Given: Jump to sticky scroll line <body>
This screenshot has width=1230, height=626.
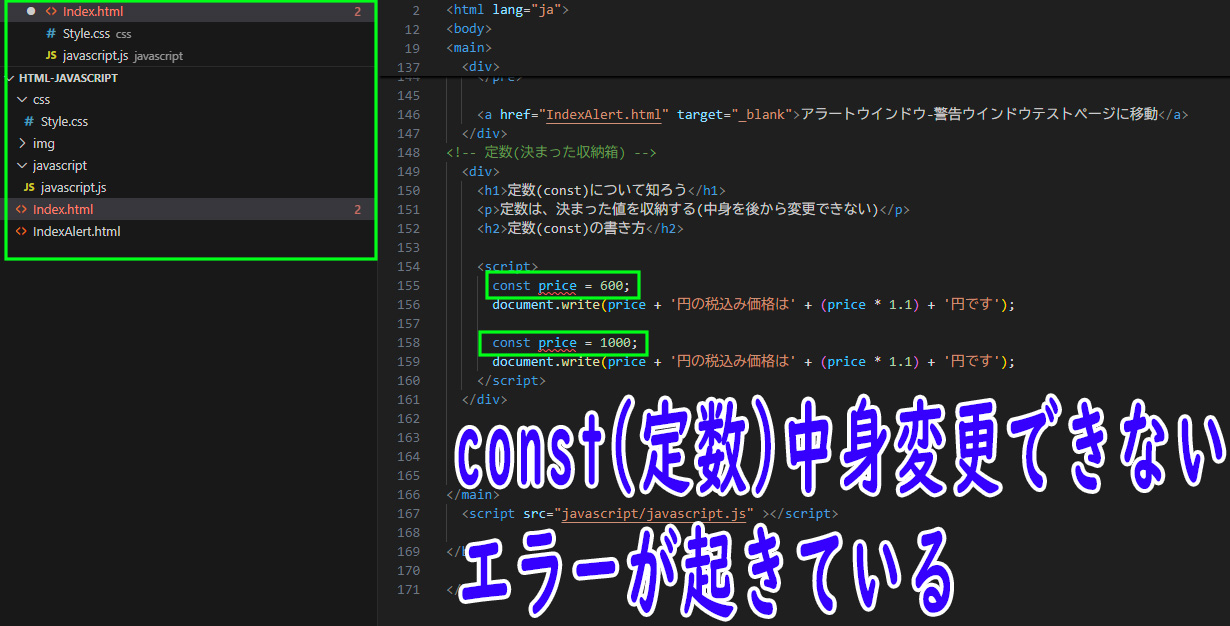Looking at the screenshot, I should 469,29.
